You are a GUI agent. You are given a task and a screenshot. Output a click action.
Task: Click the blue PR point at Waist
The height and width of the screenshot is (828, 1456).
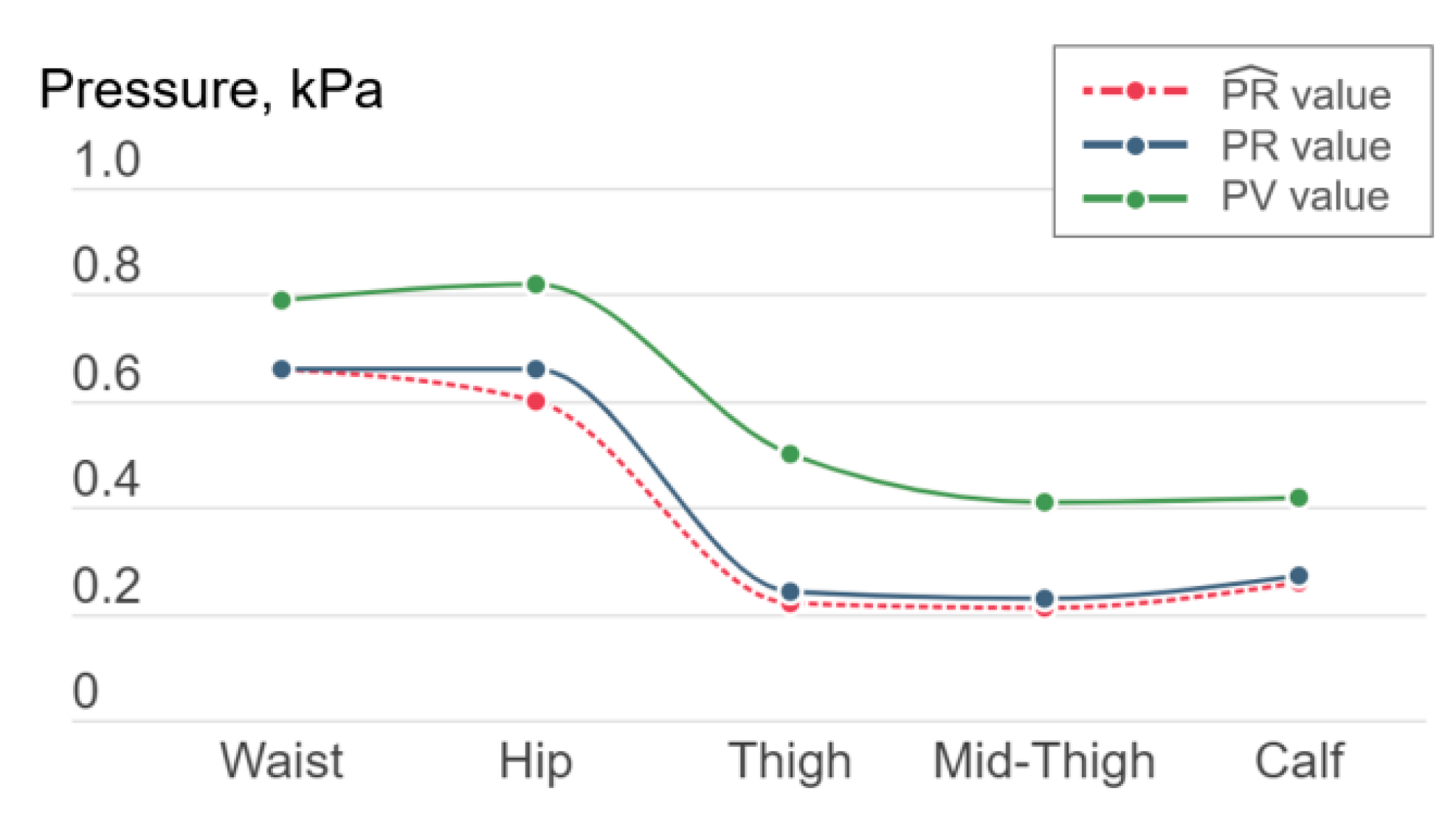click(281, 369)
